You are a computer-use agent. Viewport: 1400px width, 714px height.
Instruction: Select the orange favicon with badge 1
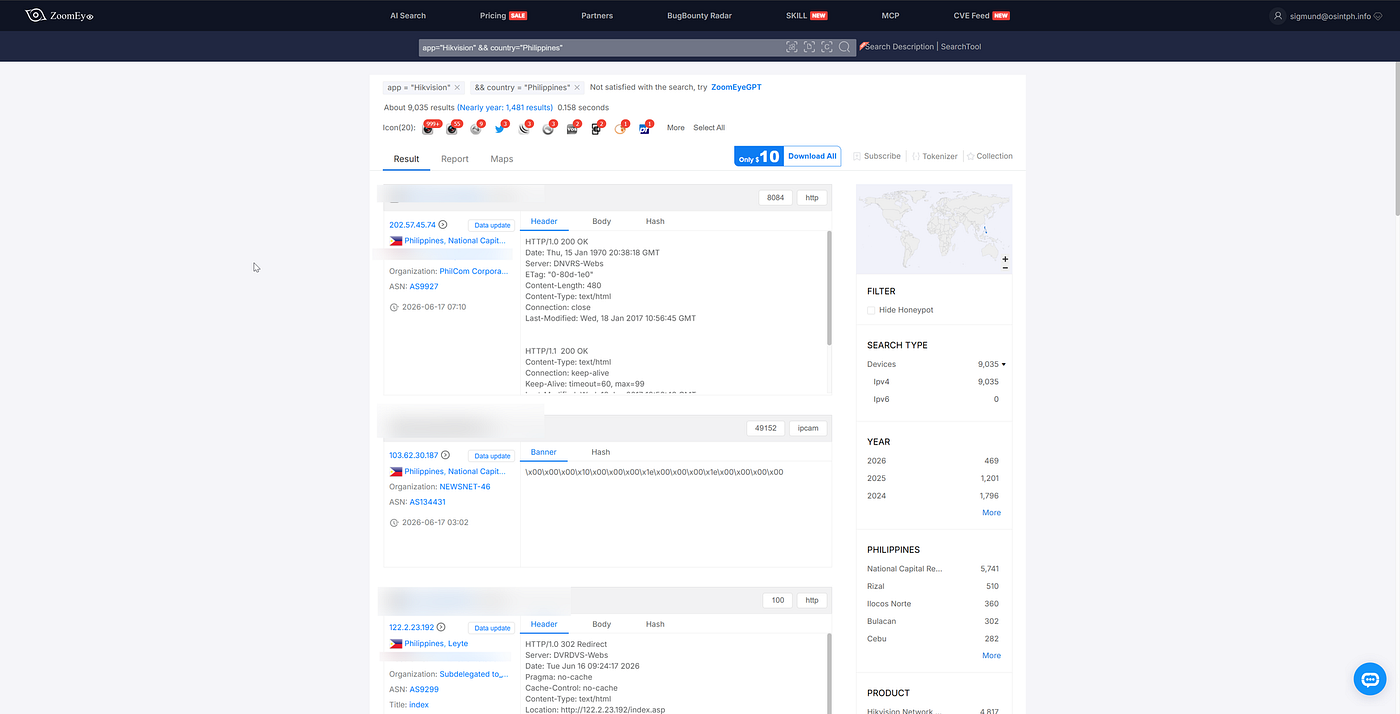coord(620,129)
